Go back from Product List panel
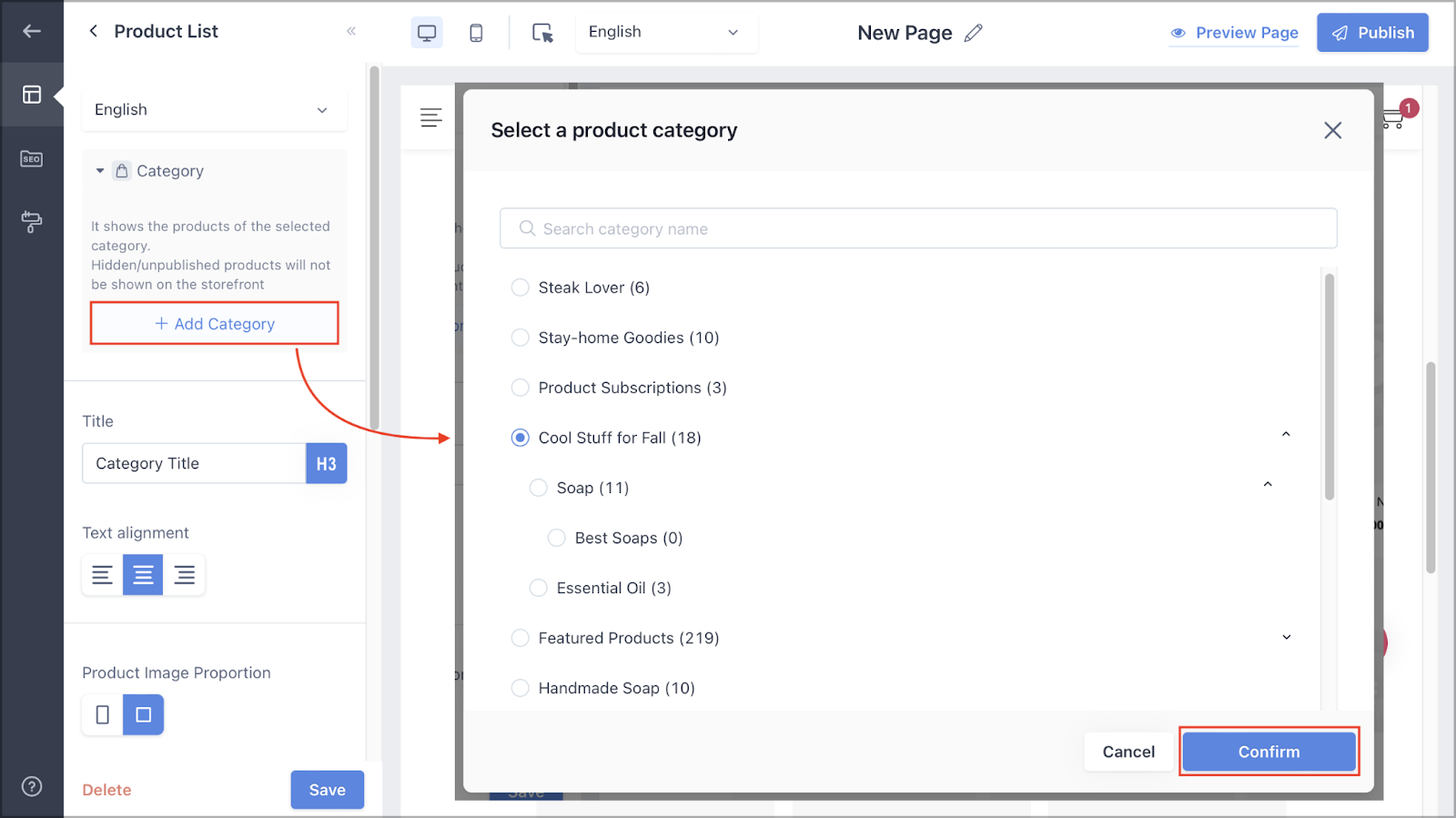 pos(93,31)
